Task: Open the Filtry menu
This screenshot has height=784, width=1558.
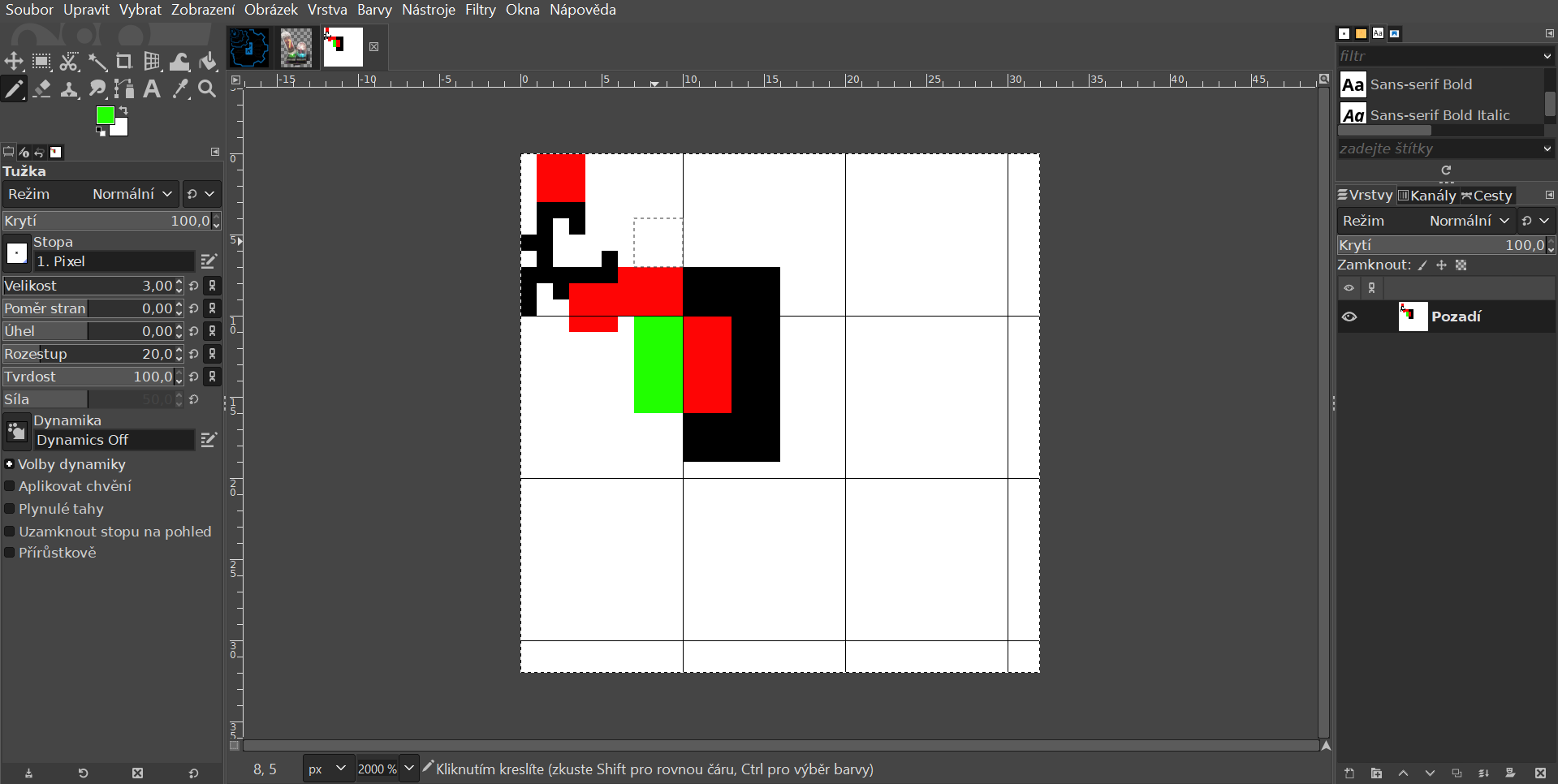Action: coord(480,10)
